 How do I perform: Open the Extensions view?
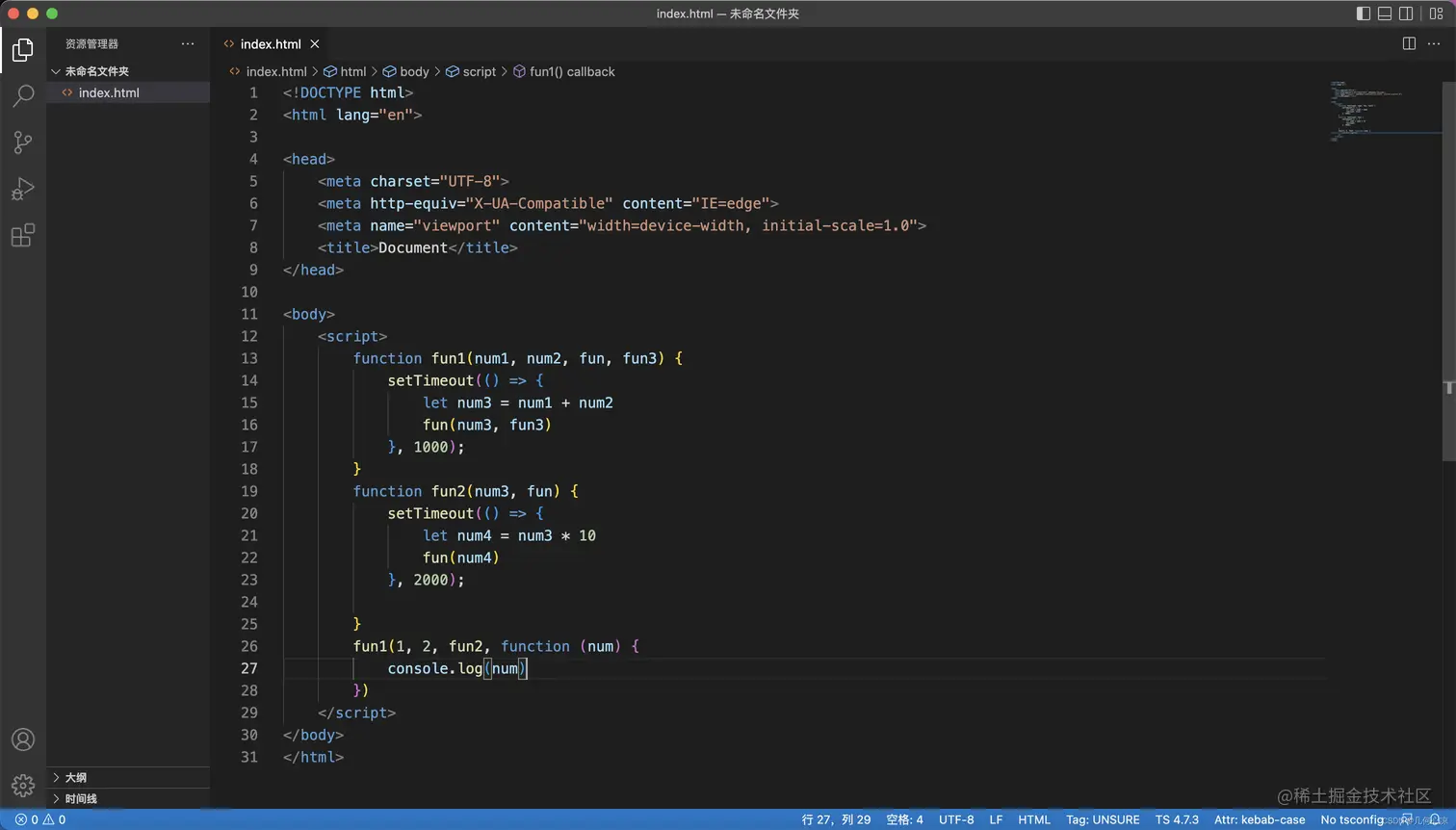(23, 235)
